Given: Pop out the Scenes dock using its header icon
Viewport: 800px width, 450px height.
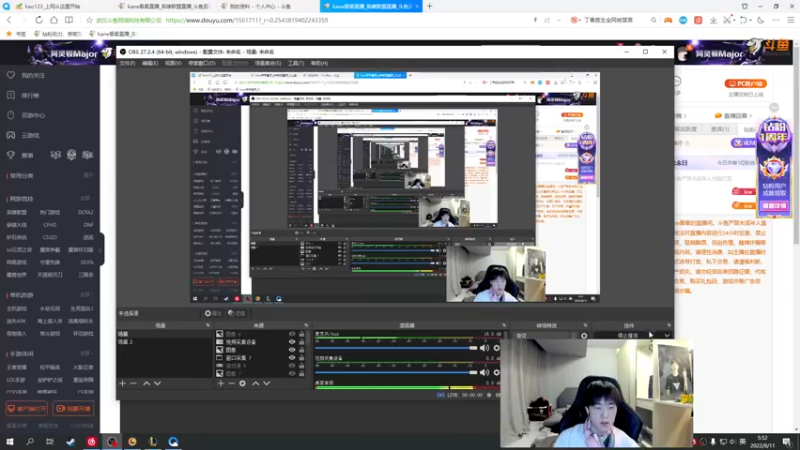Looking at the screenshot, I should pyautogui.click(x=208, y=326).
